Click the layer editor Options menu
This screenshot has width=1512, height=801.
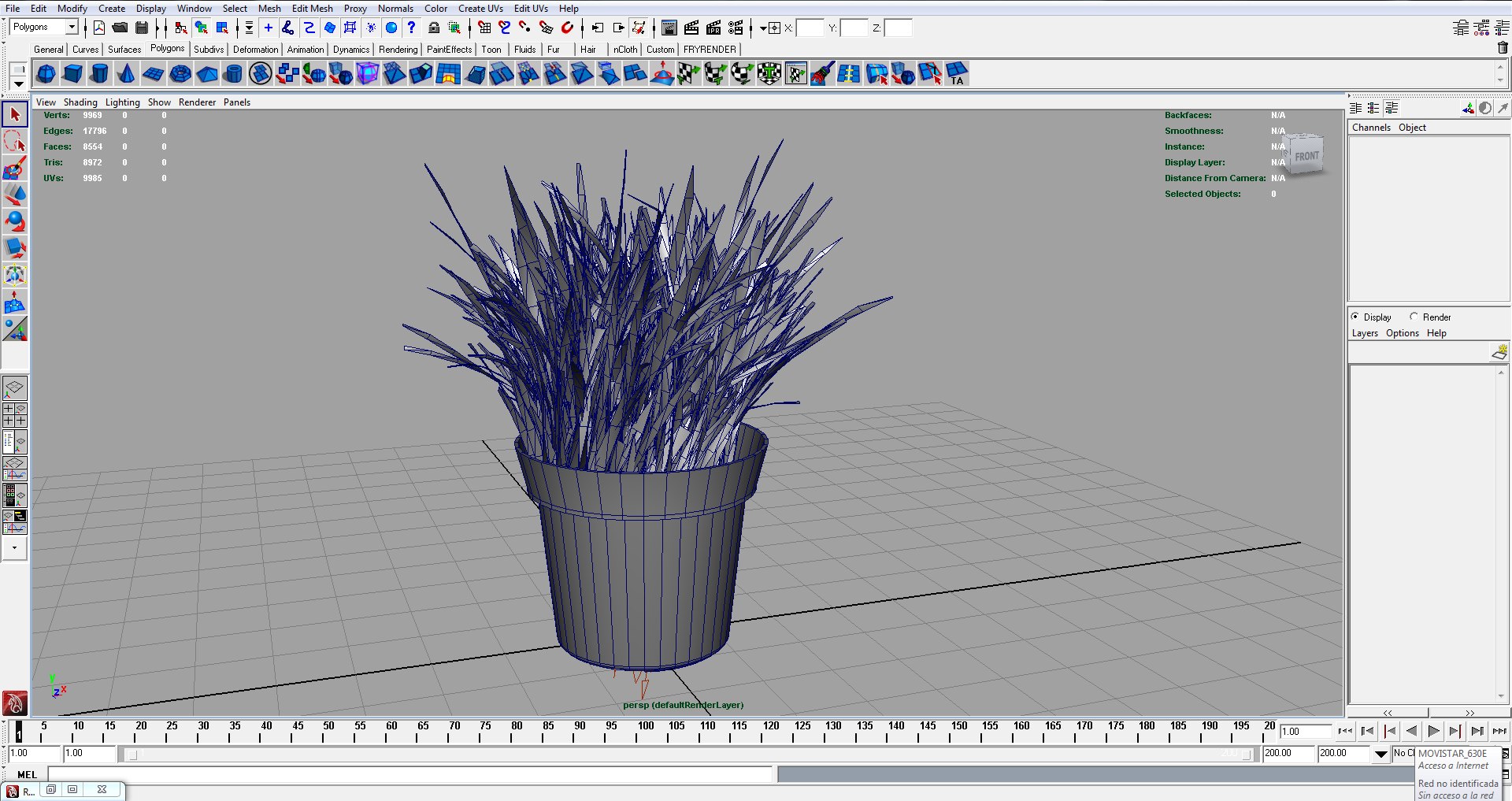(x=1402, y=333)
